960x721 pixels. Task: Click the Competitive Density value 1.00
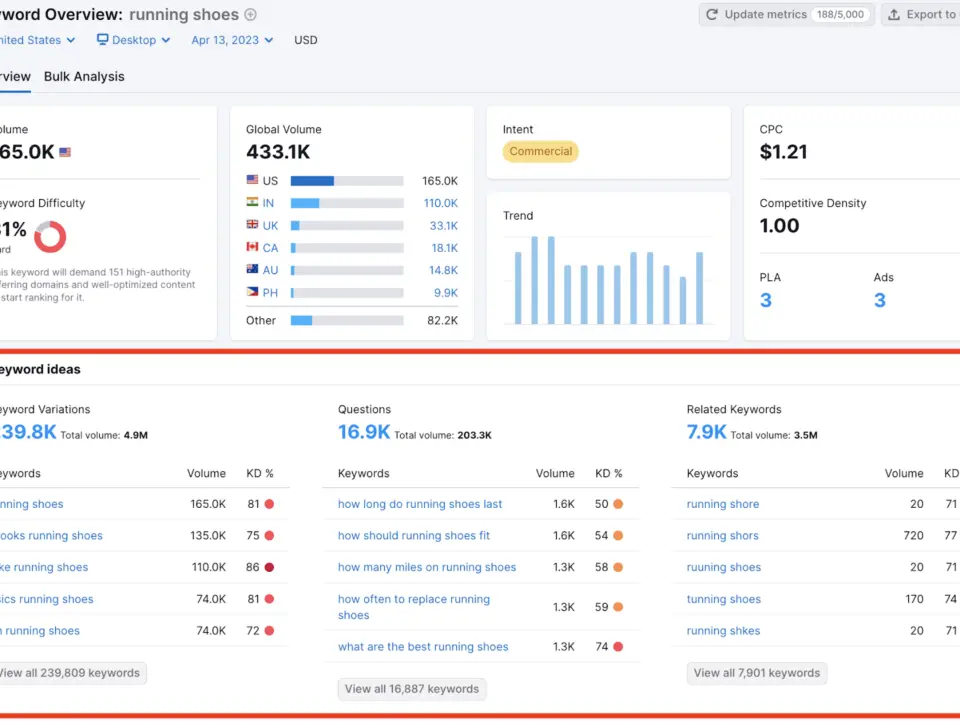point(779,225)
